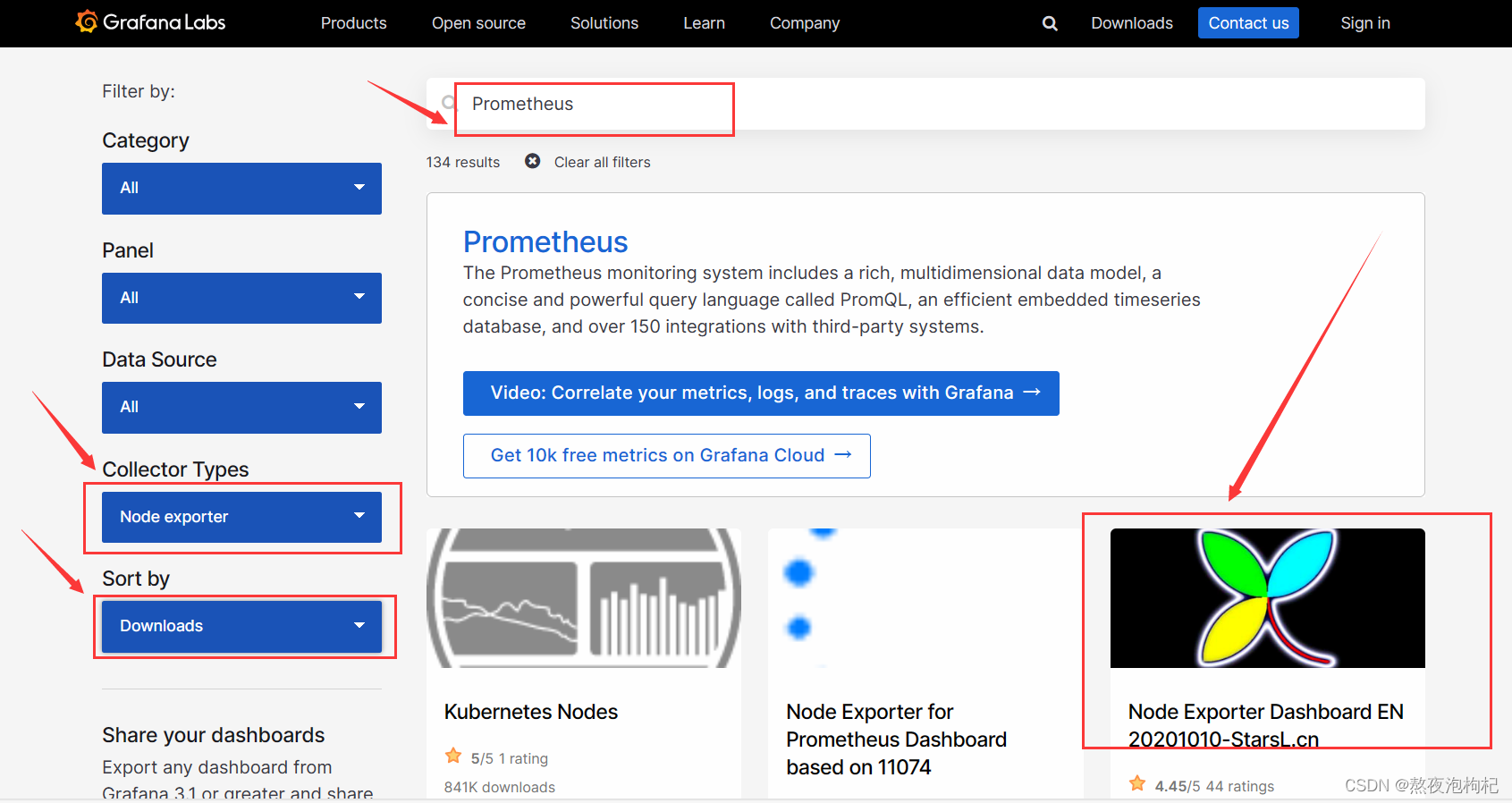The height and width of the screenshot is (803, 1512).
Task: Click the Prometheus search input field
Action: (925, 104)
